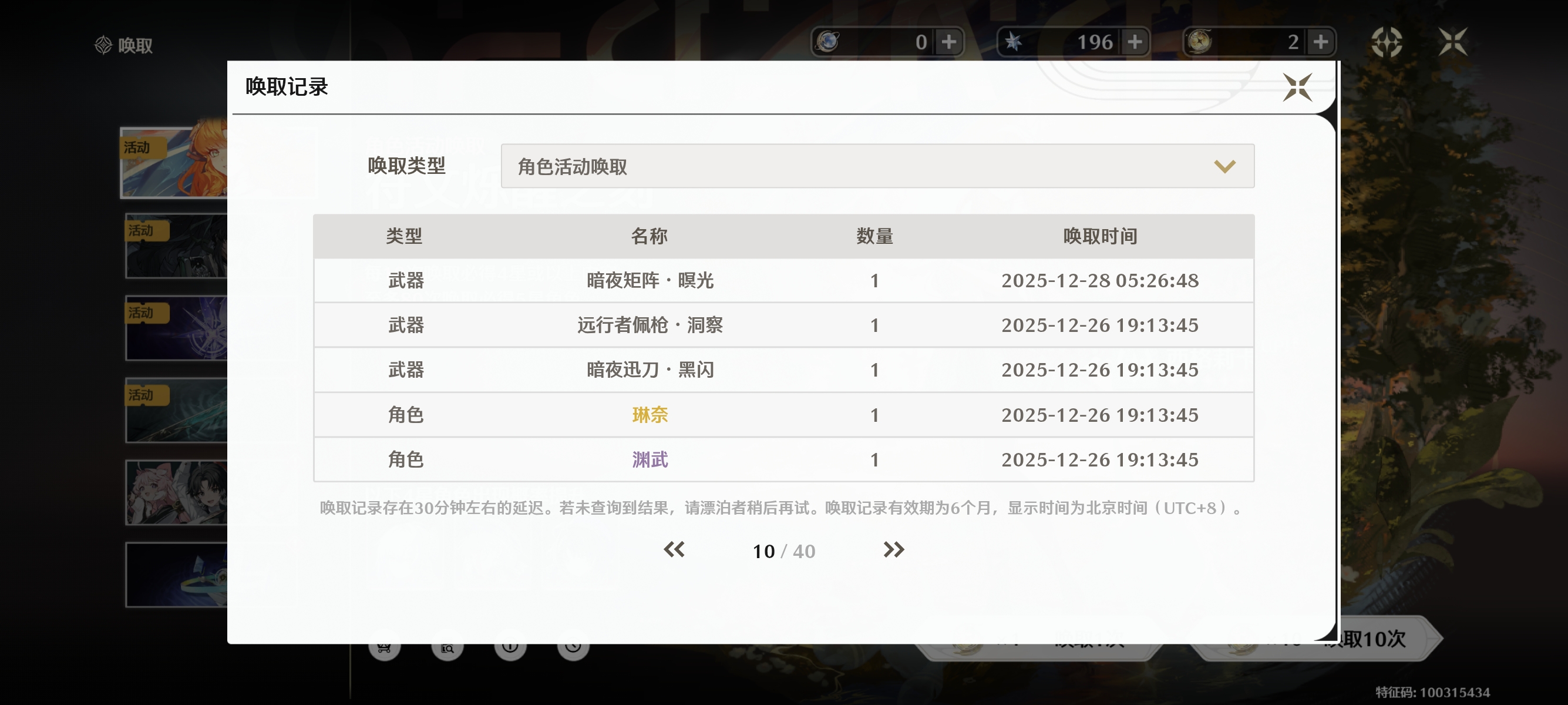Select first 活动 banner with orange-haired character
This screenshot has height=705, width=1568.
pos(174,163)
